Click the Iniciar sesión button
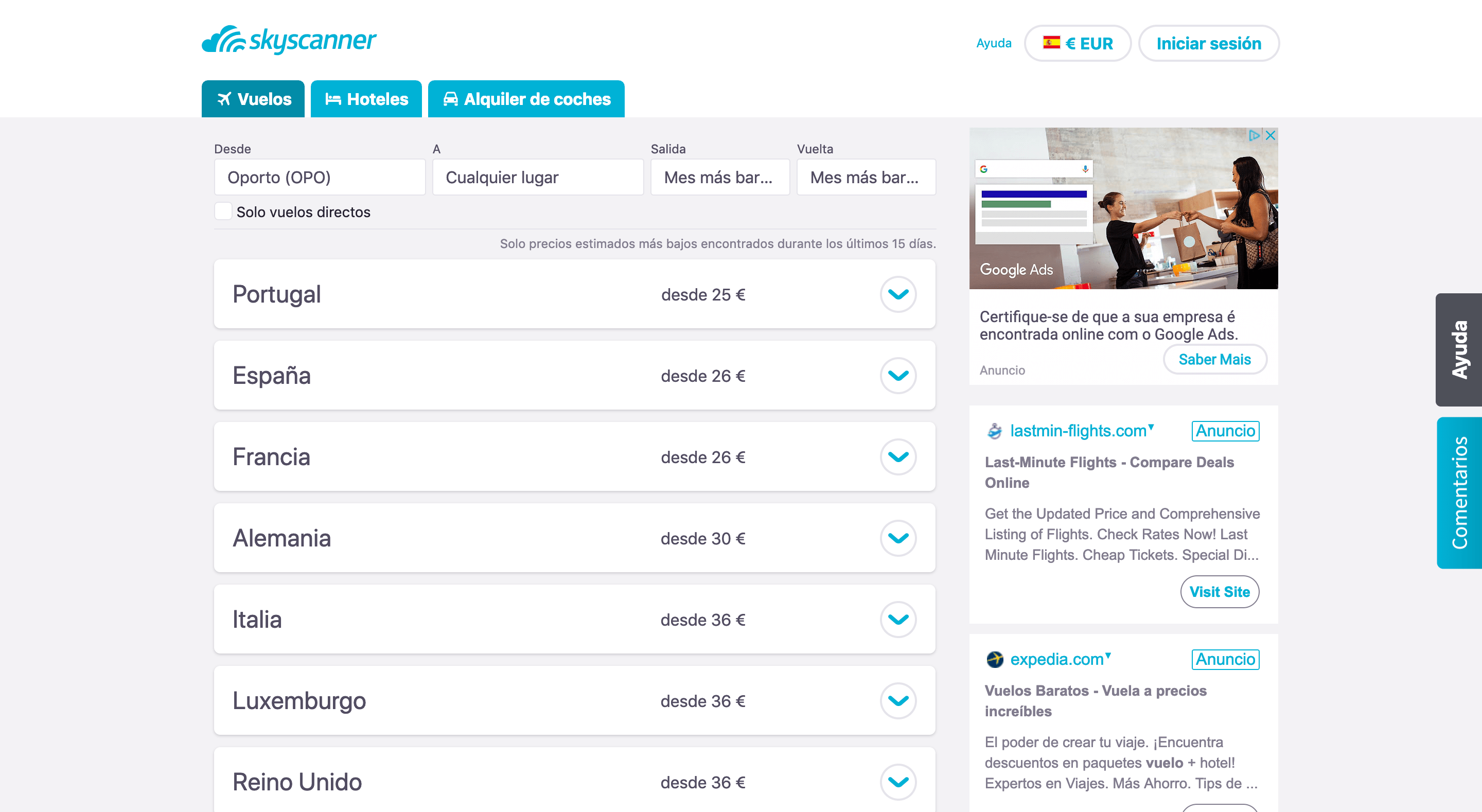The height and width of the screenshot is (812, 1482). tap(1208, 43)
